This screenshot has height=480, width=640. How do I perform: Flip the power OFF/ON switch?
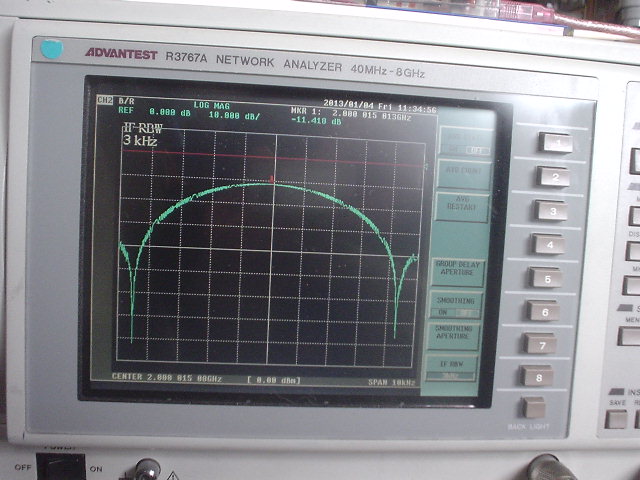(60, 467)
